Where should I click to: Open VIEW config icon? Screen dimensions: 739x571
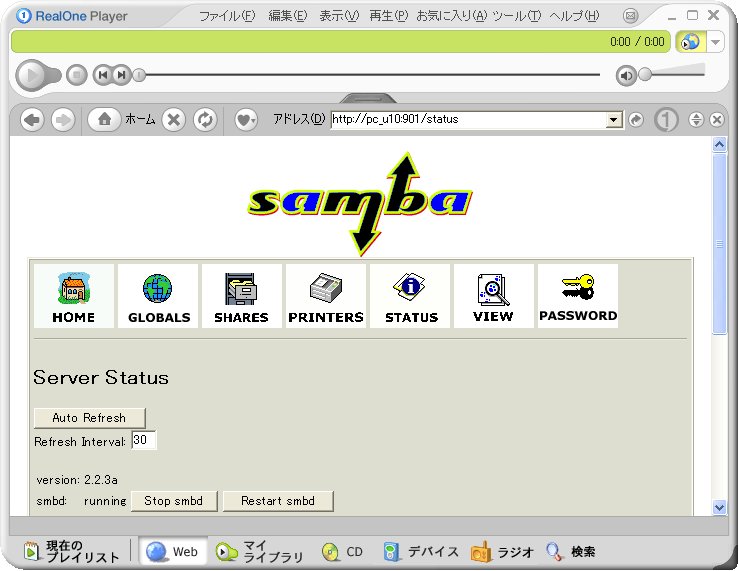(494, 296)
